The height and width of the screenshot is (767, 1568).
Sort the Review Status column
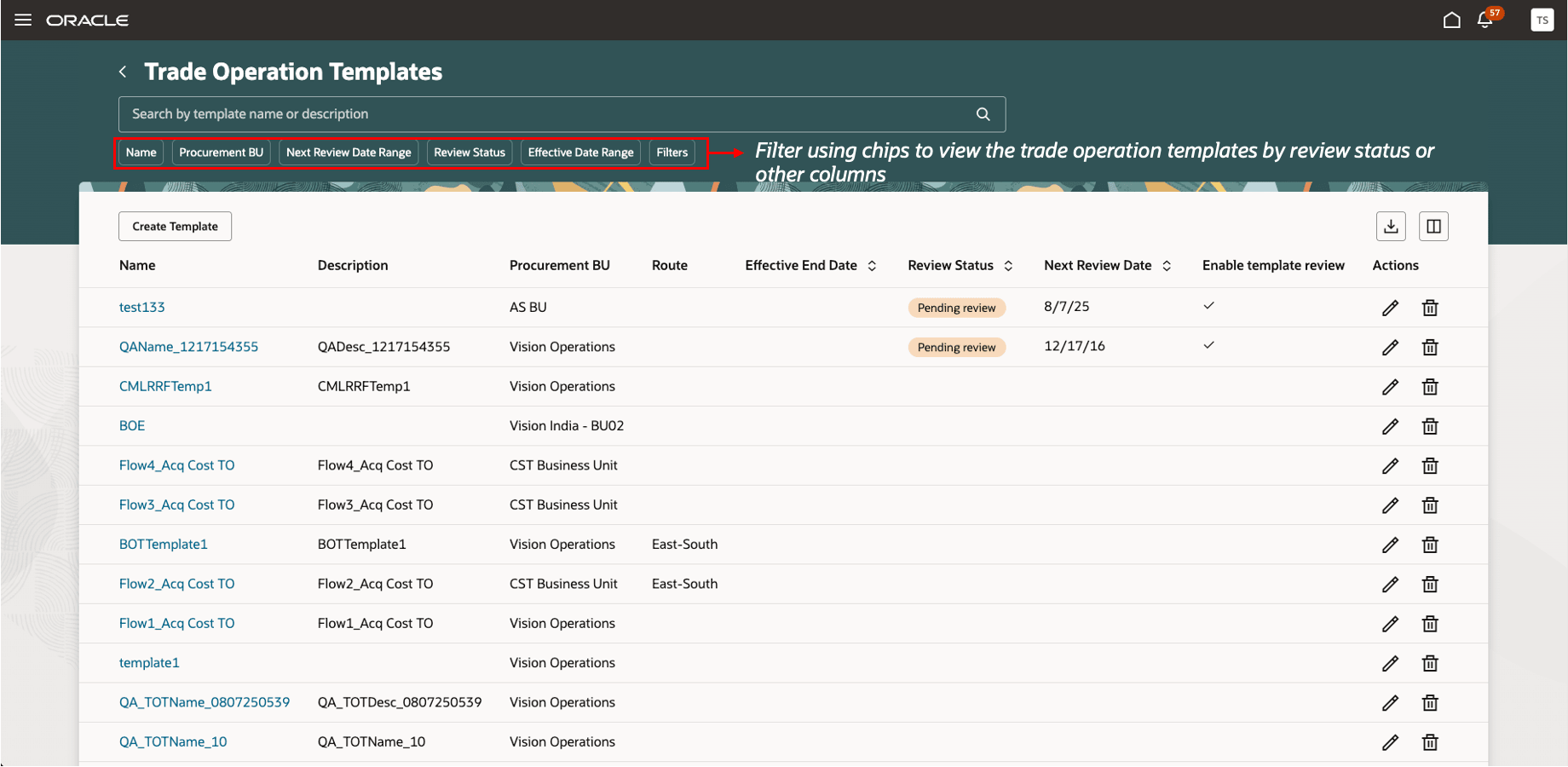[x=1008, y=266]
